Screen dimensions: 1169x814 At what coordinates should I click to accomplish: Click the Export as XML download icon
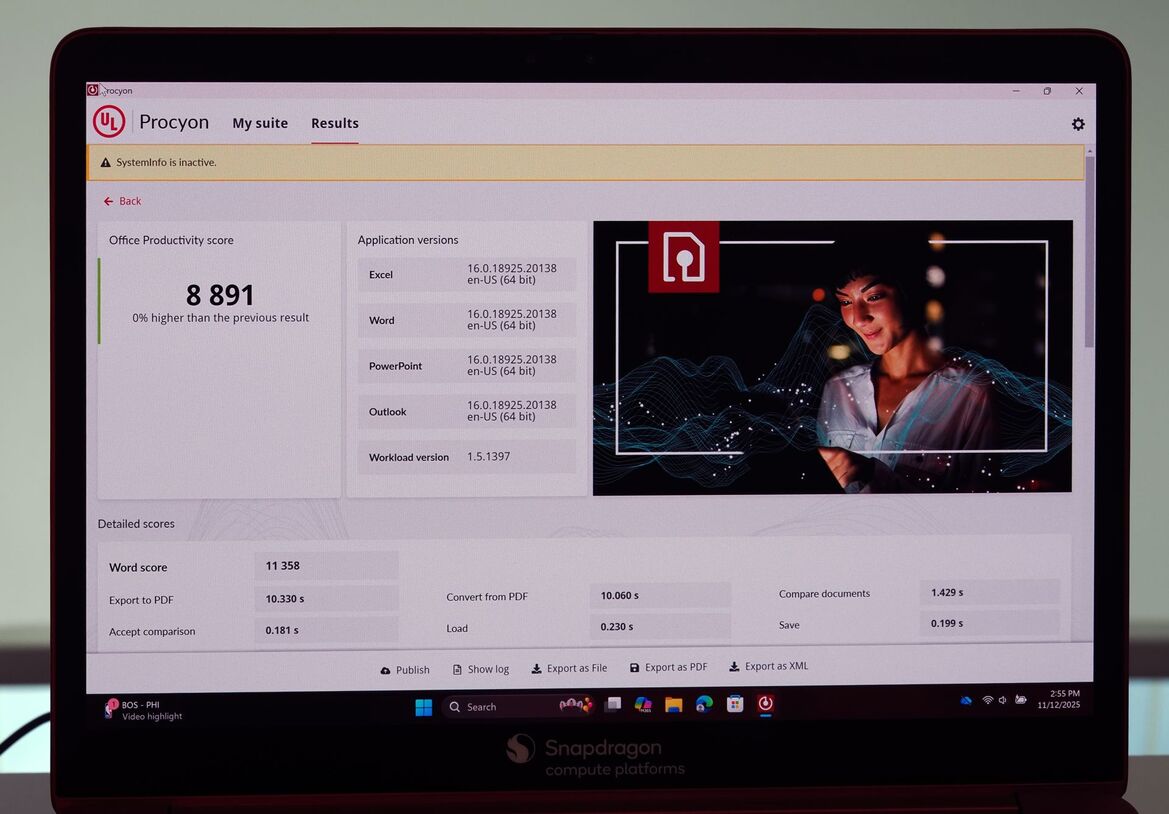pos(735,666)
